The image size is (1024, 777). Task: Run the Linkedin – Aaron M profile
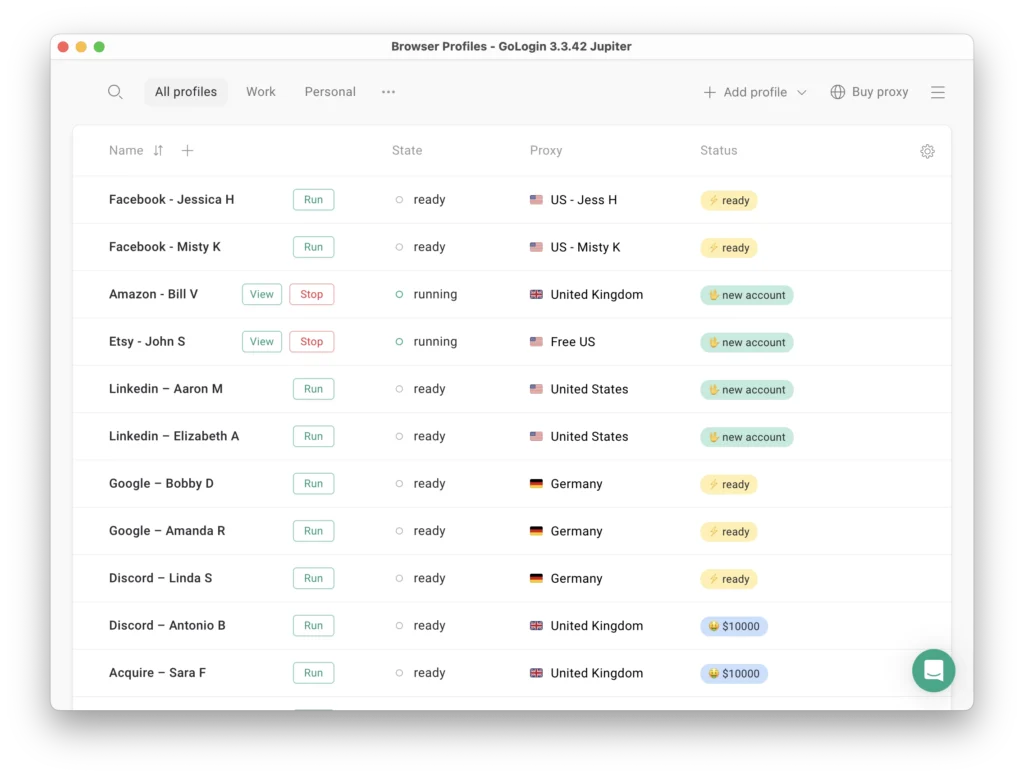(x=313, y=389)
